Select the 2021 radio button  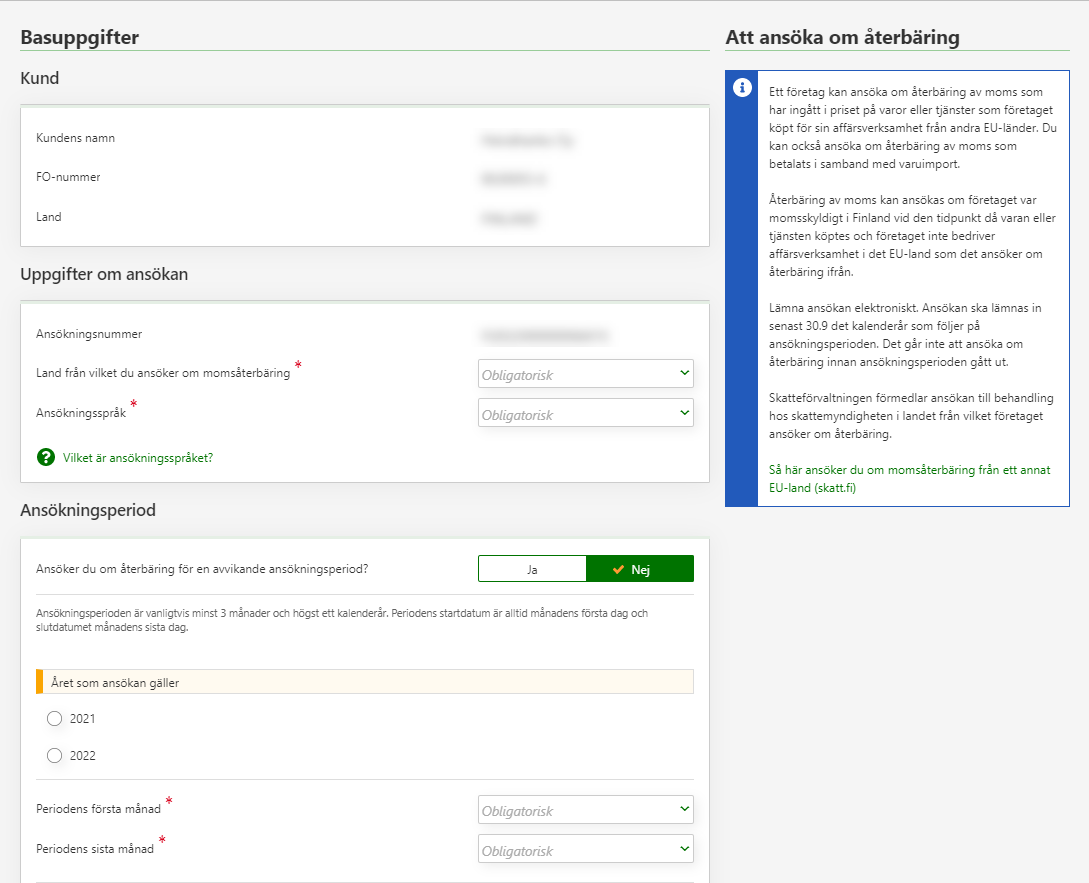[55, 718]
